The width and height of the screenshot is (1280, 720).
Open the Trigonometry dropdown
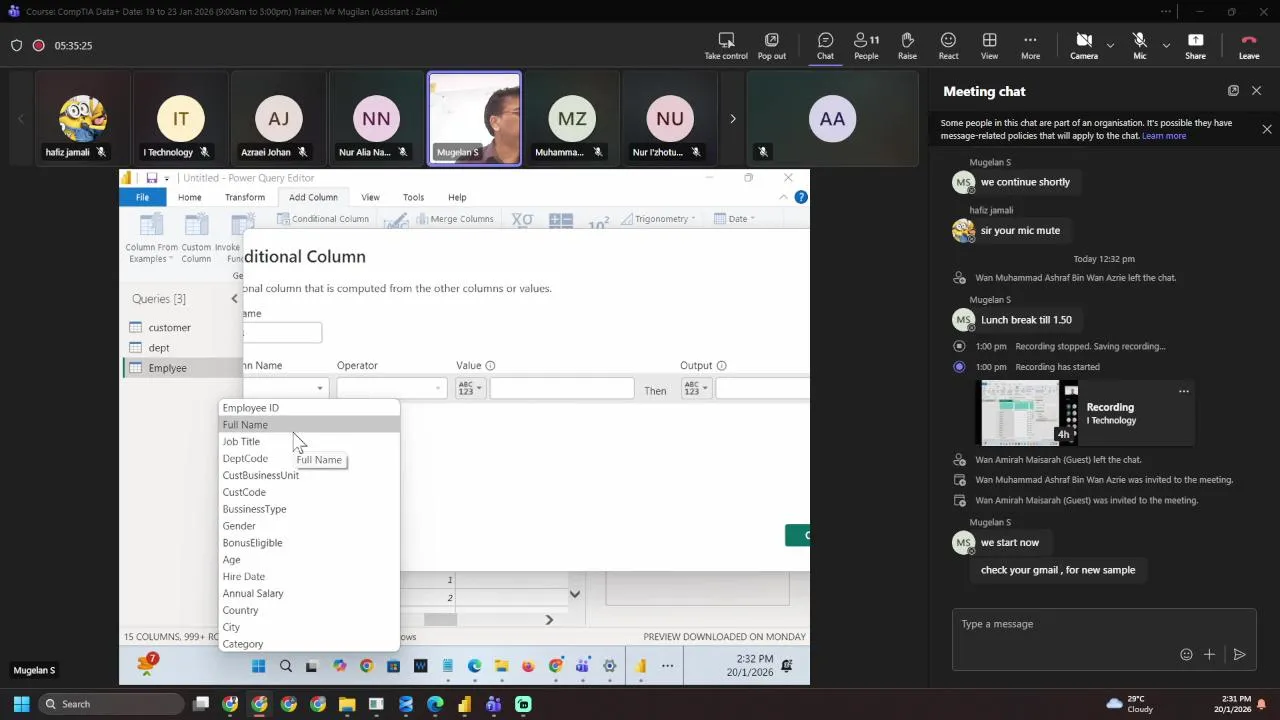point(658,219)
